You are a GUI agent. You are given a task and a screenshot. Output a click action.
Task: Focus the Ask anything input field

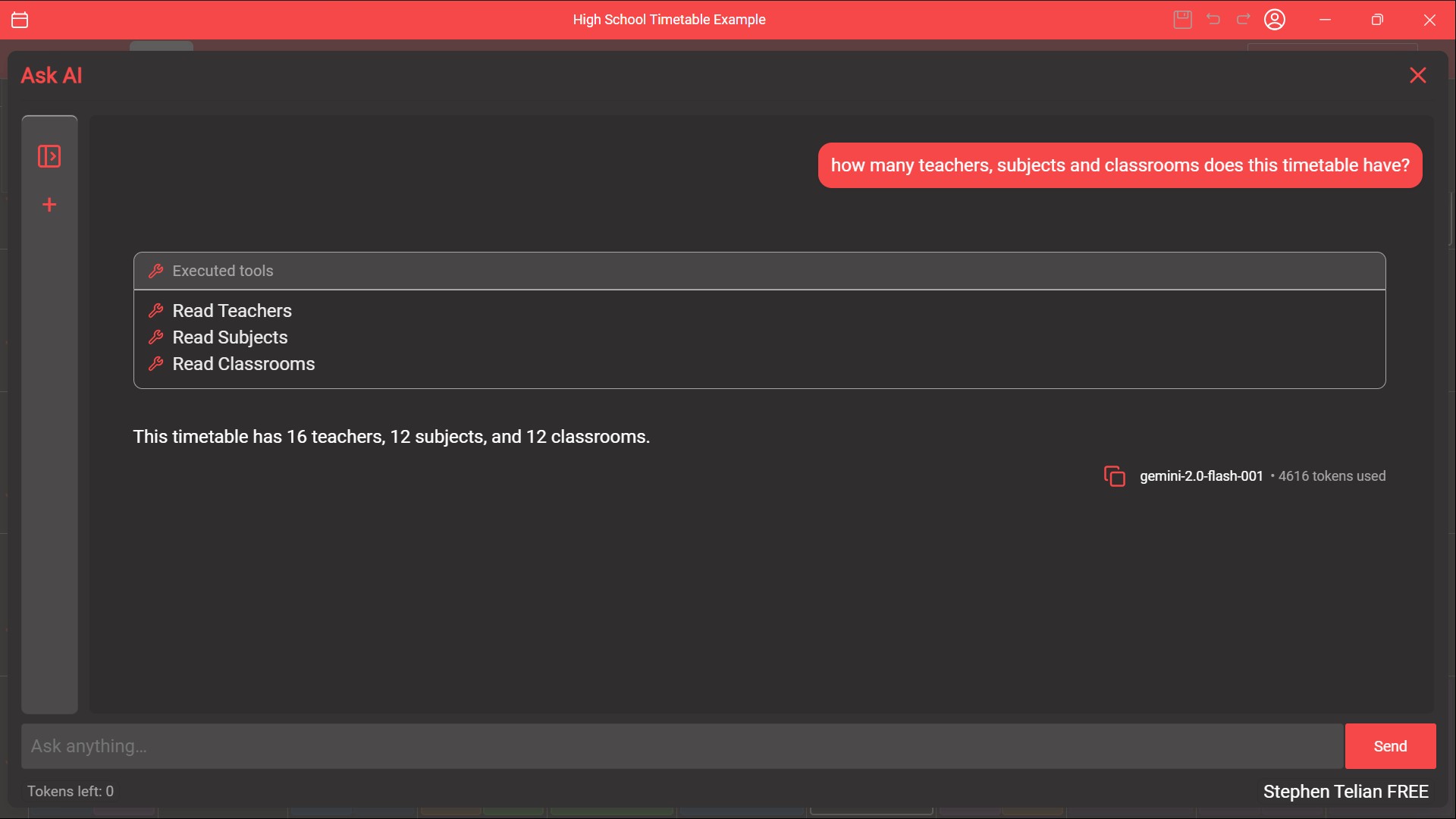pyautogui.click(x=681, y=746)
